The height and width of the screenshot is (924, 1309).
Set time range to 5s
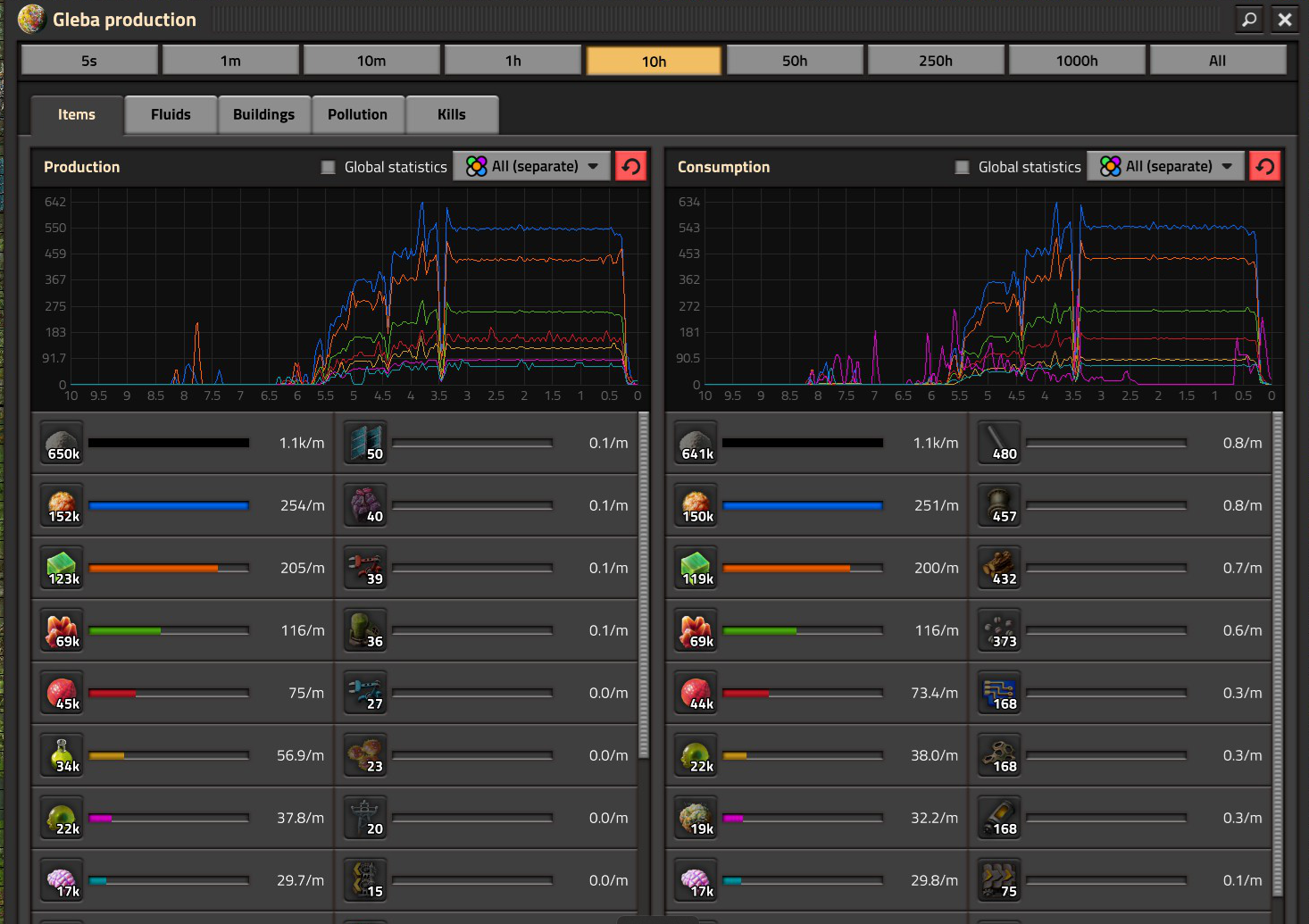tap(89, 61)
